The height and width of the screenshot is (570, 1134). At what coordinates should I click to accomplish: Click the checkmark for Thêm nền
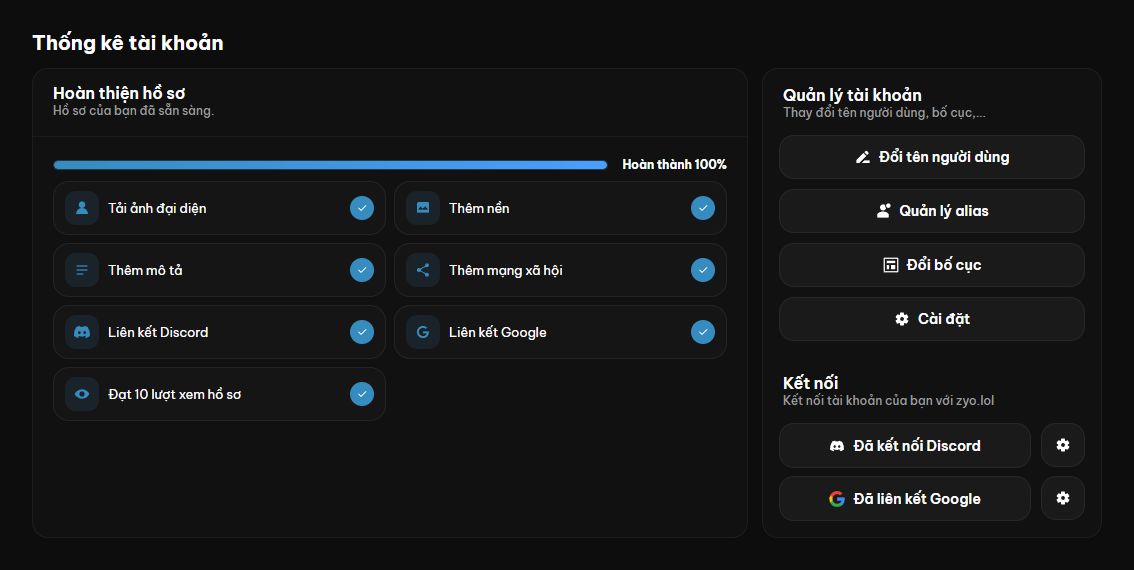[x=703, y=208]
